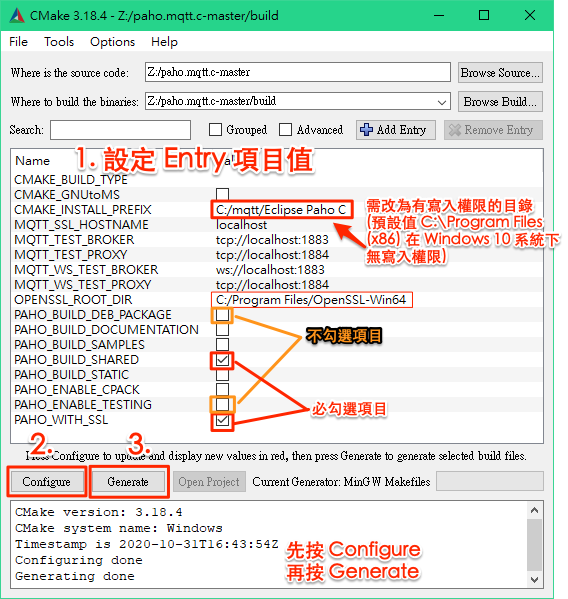
Task: Click the disabled Open Project button
Action: pos(209,482)
